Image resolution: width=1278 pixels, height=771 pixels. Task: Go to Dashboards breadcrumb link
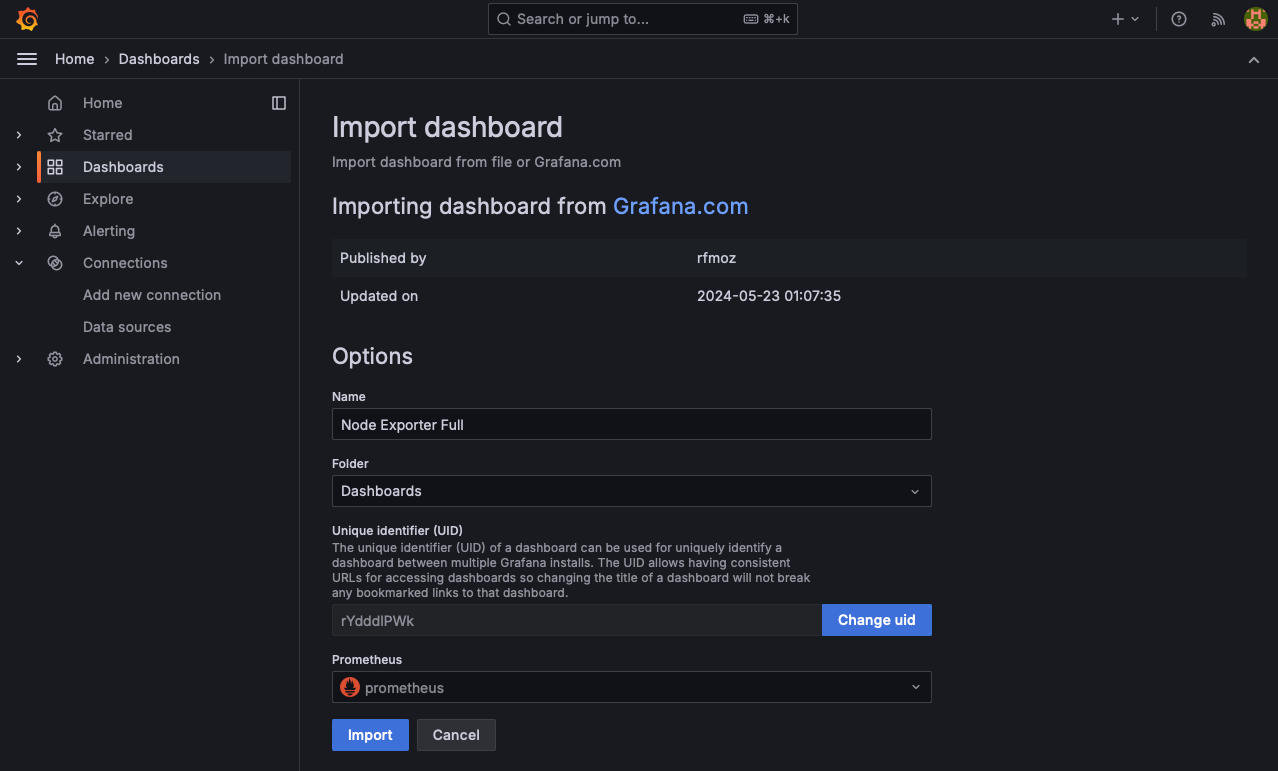click(x=159, y=59)
